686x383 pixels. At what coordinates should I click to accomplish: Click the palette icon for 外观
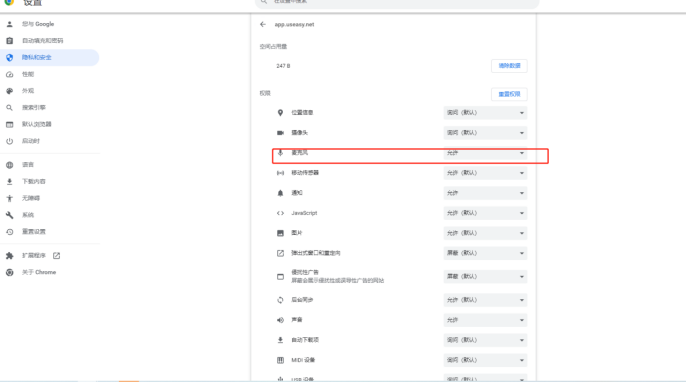(x=10, y=91)
